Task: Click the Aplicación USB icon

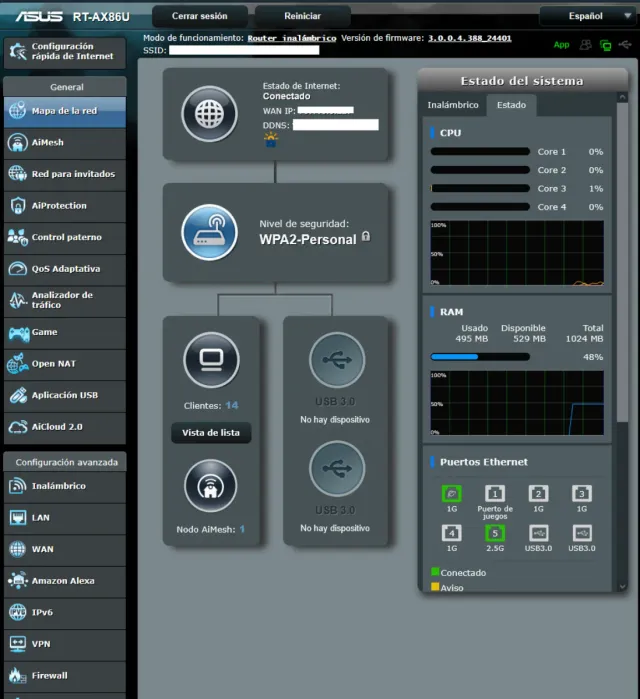Action: click(x=18, y=395)
